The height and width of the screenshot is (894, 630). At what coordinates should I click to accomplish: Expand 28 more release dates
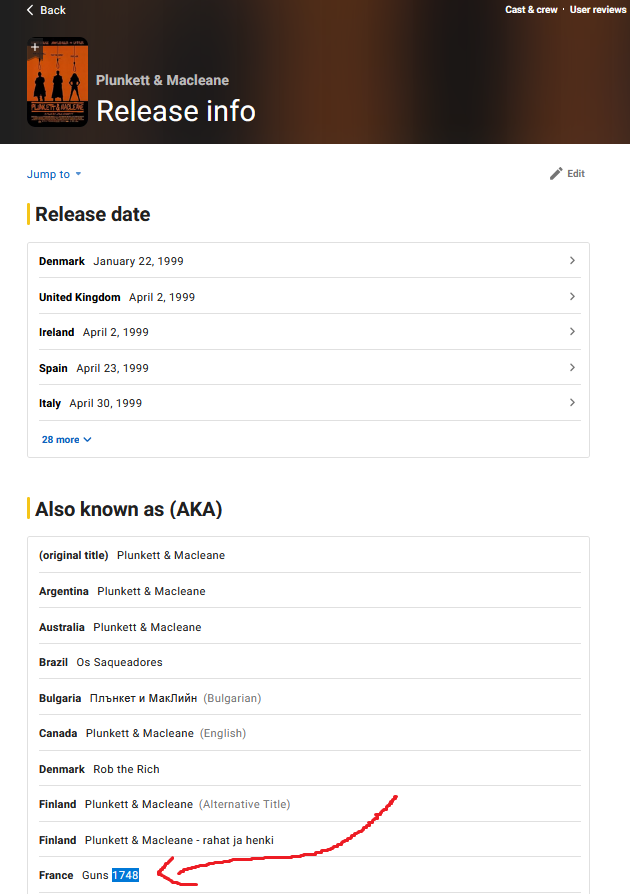(66, 440)
